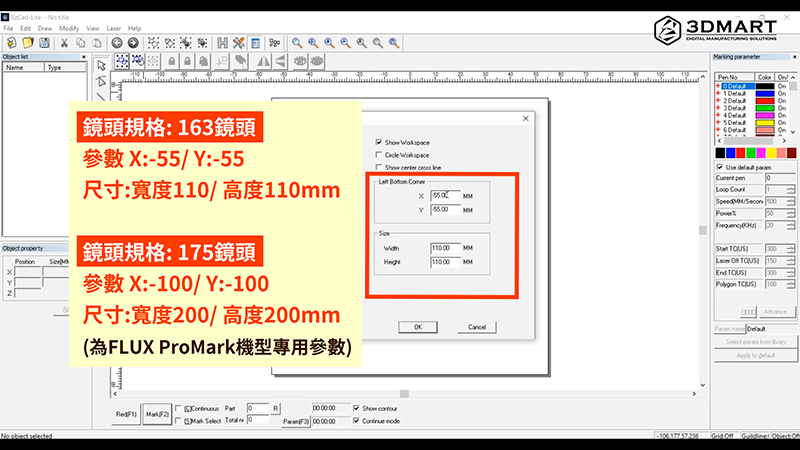The width and height of the screenshot is (800, 450).
Task: Click the Open folder icon
Action: [x=27, y=43]
